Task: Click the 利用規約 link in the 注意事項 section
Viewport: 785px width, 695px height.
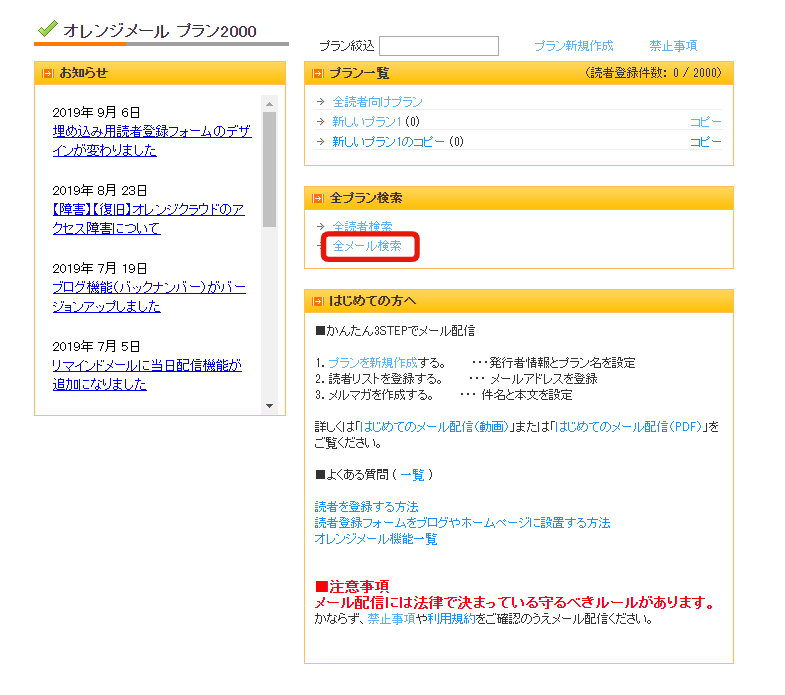Action: 451,619
